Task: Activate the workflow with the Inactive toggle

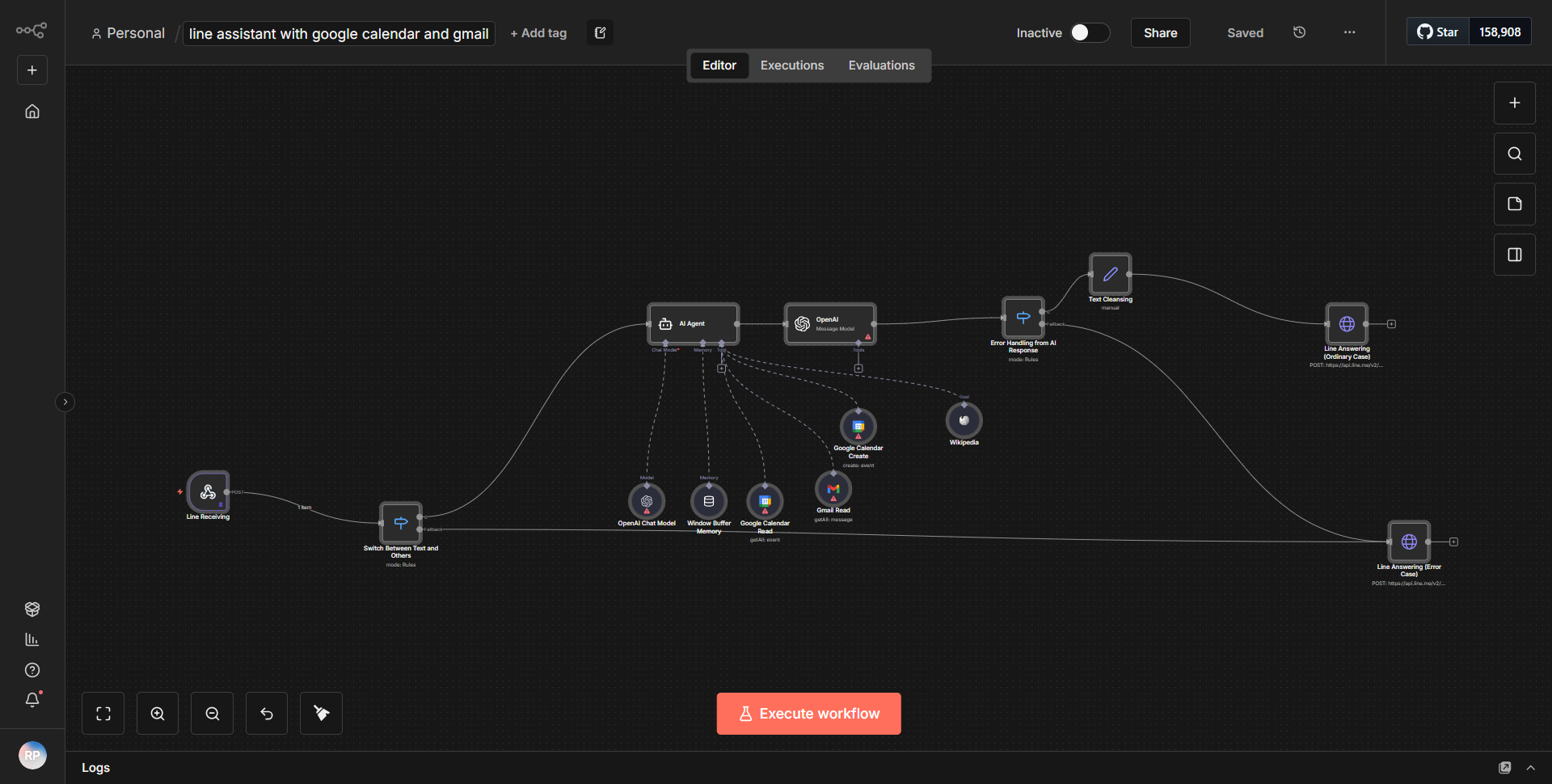Action: point(1090,33)
